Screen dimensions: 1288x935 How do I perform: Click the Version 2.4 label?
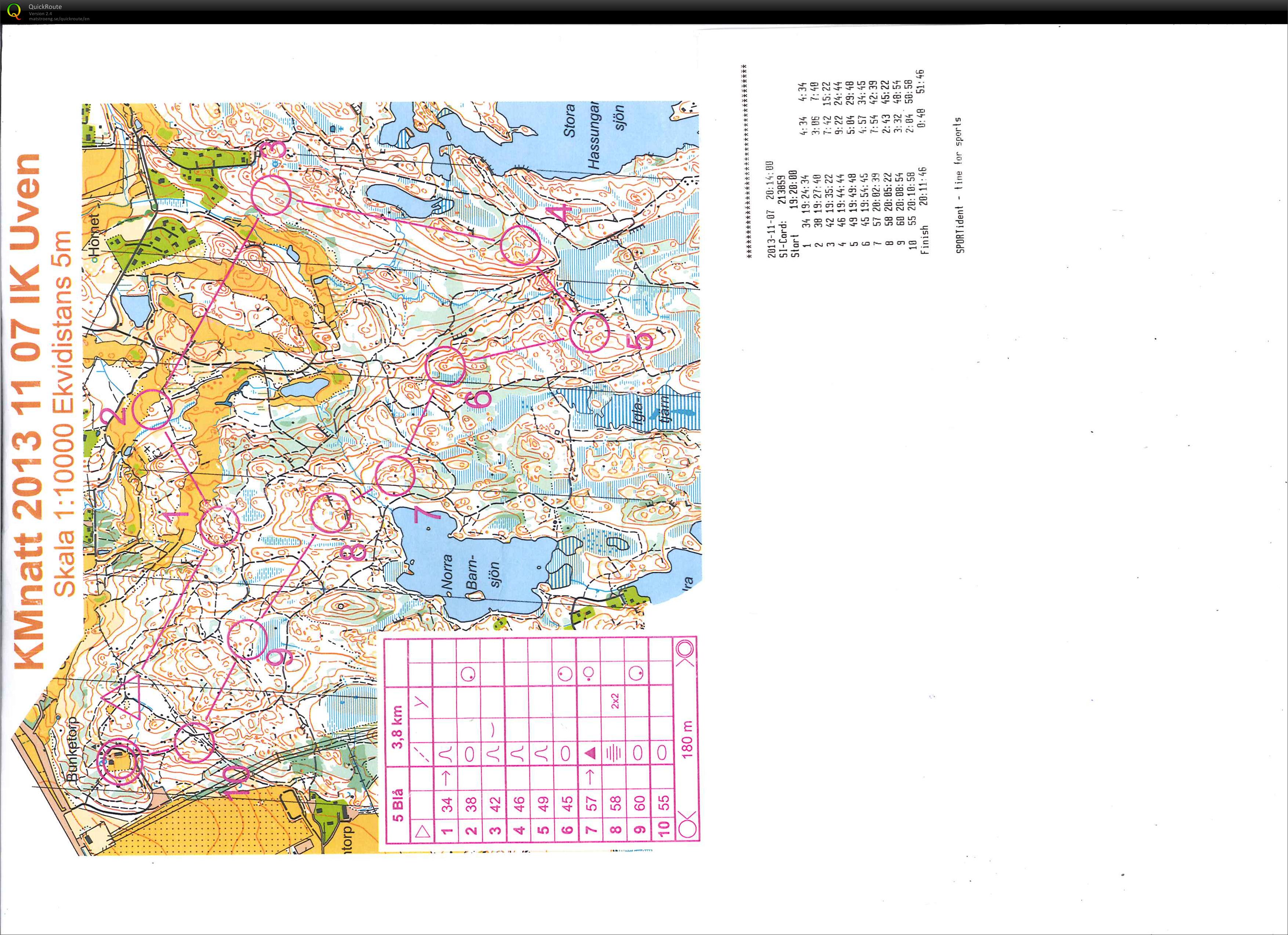[x=40, y=14]
